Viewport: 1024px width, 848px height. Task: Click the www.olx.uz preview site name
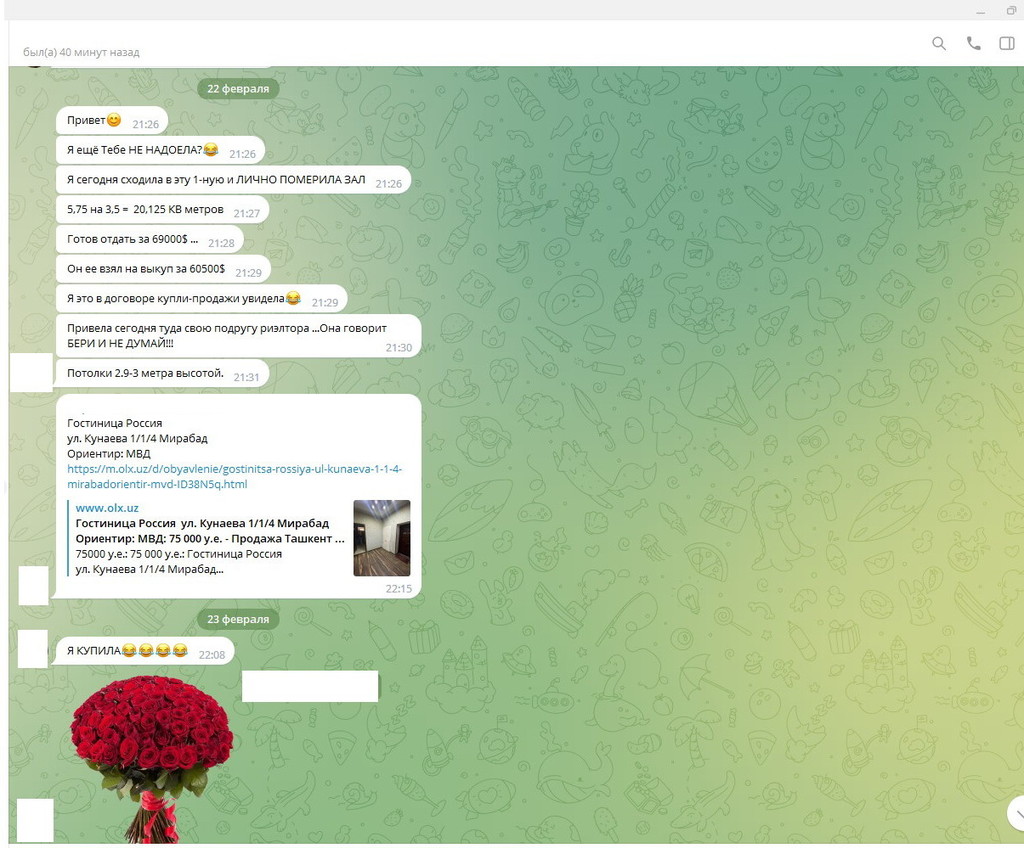pyautogui.click(x=106, y=508)
